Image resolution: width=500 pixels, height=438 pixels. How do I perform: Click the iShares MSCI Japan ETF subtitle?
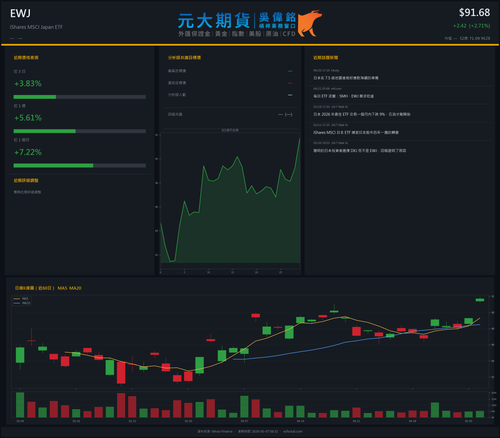[x=36, y=27]
